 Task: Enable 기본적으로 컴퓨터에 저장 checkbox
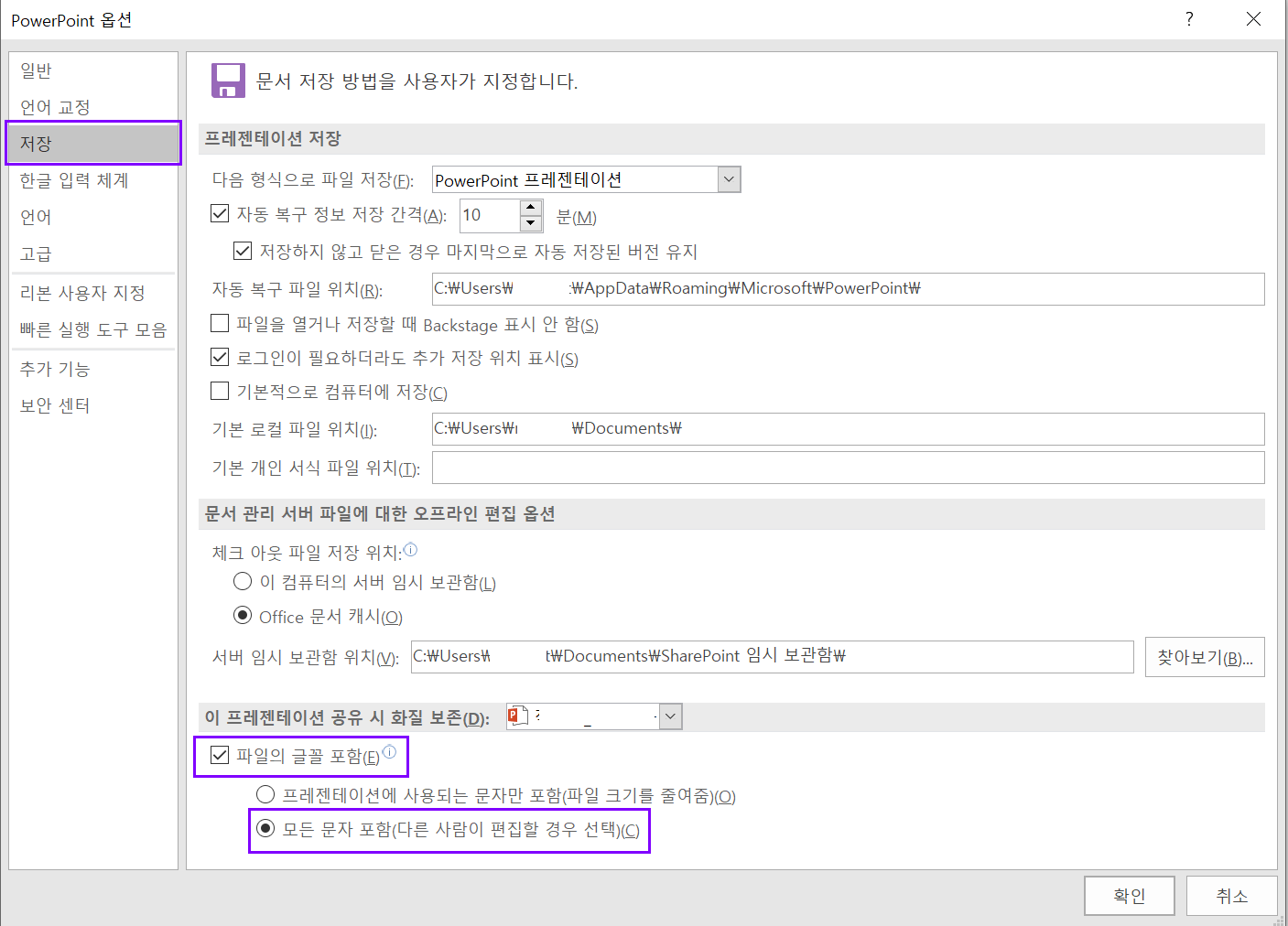(220, 392)
